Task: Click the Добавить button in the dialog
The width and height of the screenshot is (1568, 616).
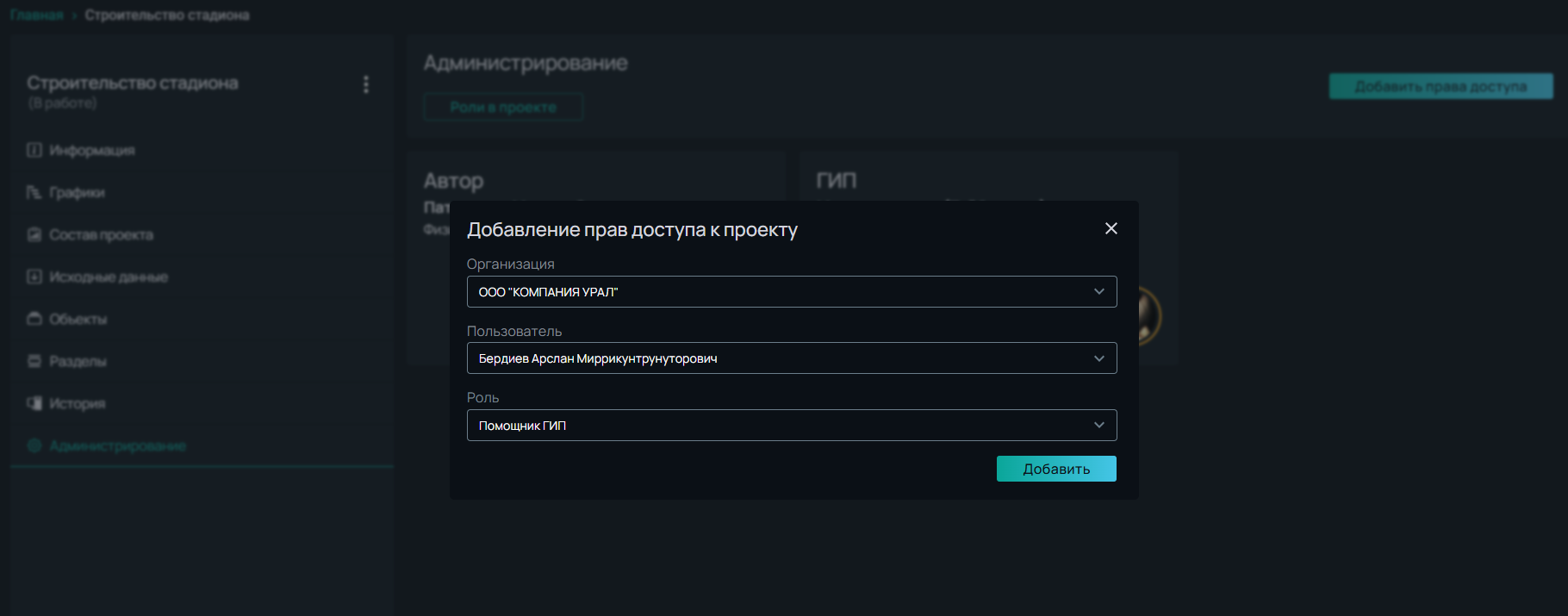Action: pyautogui.click(x=1055, y=469)
